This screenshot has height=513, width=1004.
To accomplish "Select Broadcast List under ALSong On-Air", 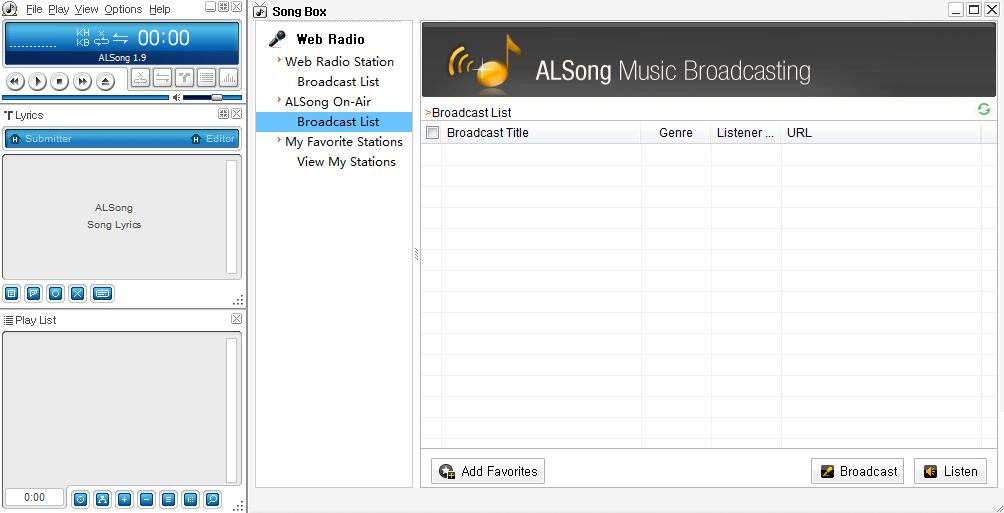I will pos(338,122).
